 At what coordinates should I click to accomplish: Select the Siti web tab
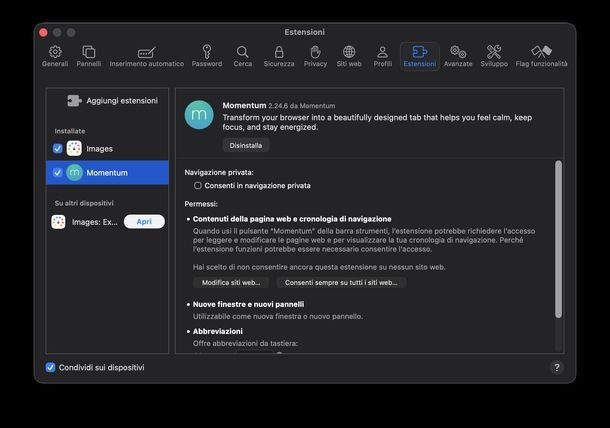click(x=349, y=56)
